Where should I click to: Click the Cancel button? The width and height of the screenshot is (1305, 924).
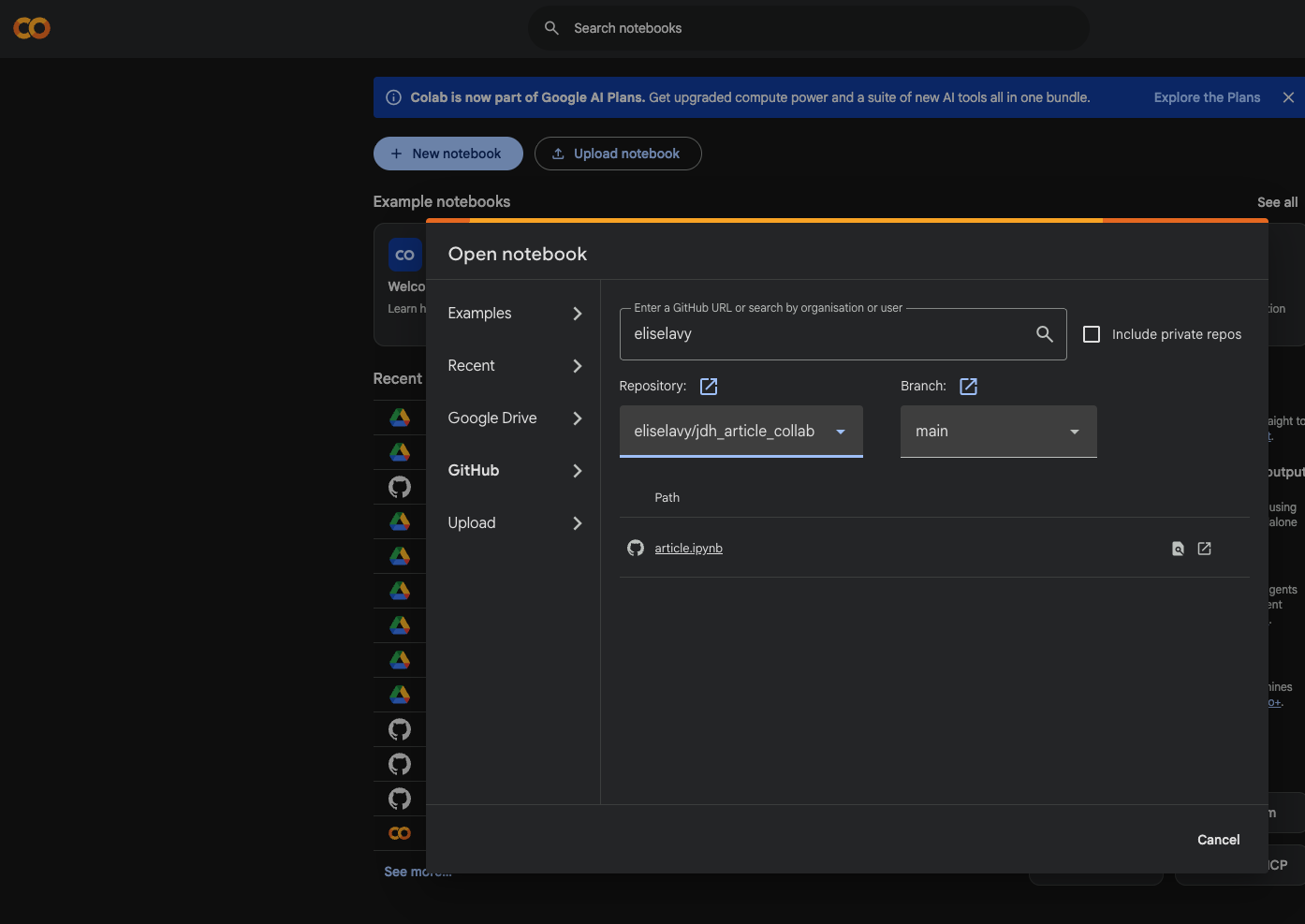click(x=1219, y=840)
